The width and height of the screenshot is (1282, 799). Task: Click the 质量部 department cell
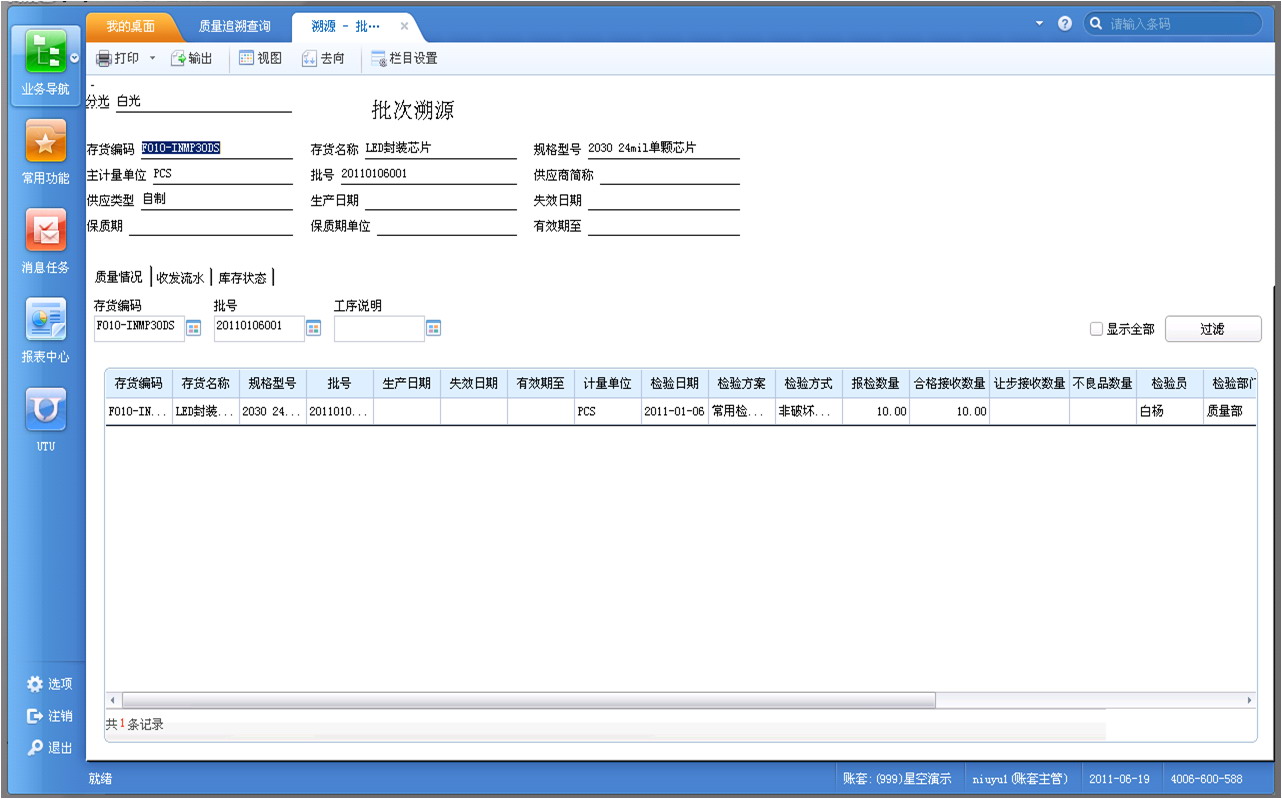1229,411
